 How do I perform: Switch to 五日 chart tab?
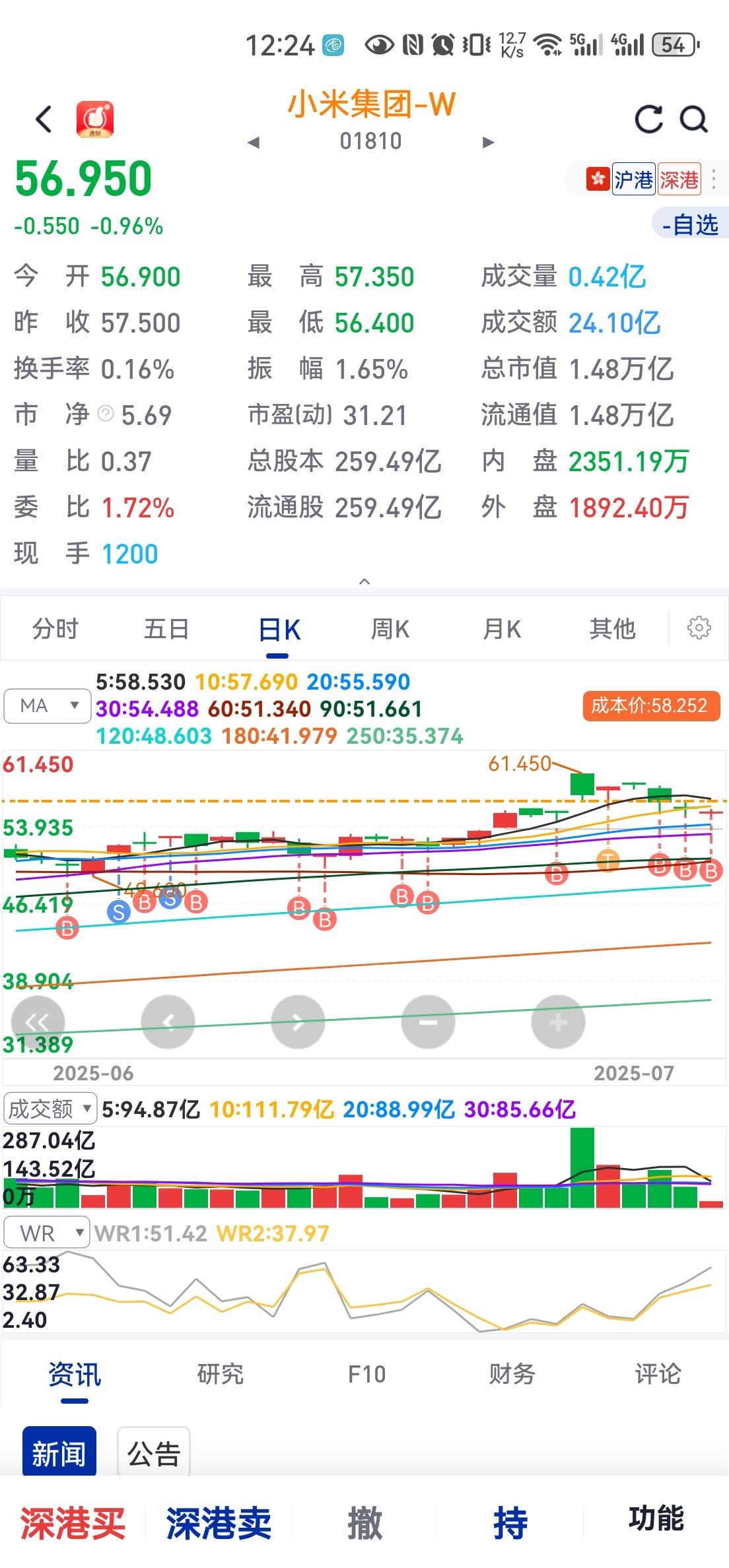(x=166, y=629)
